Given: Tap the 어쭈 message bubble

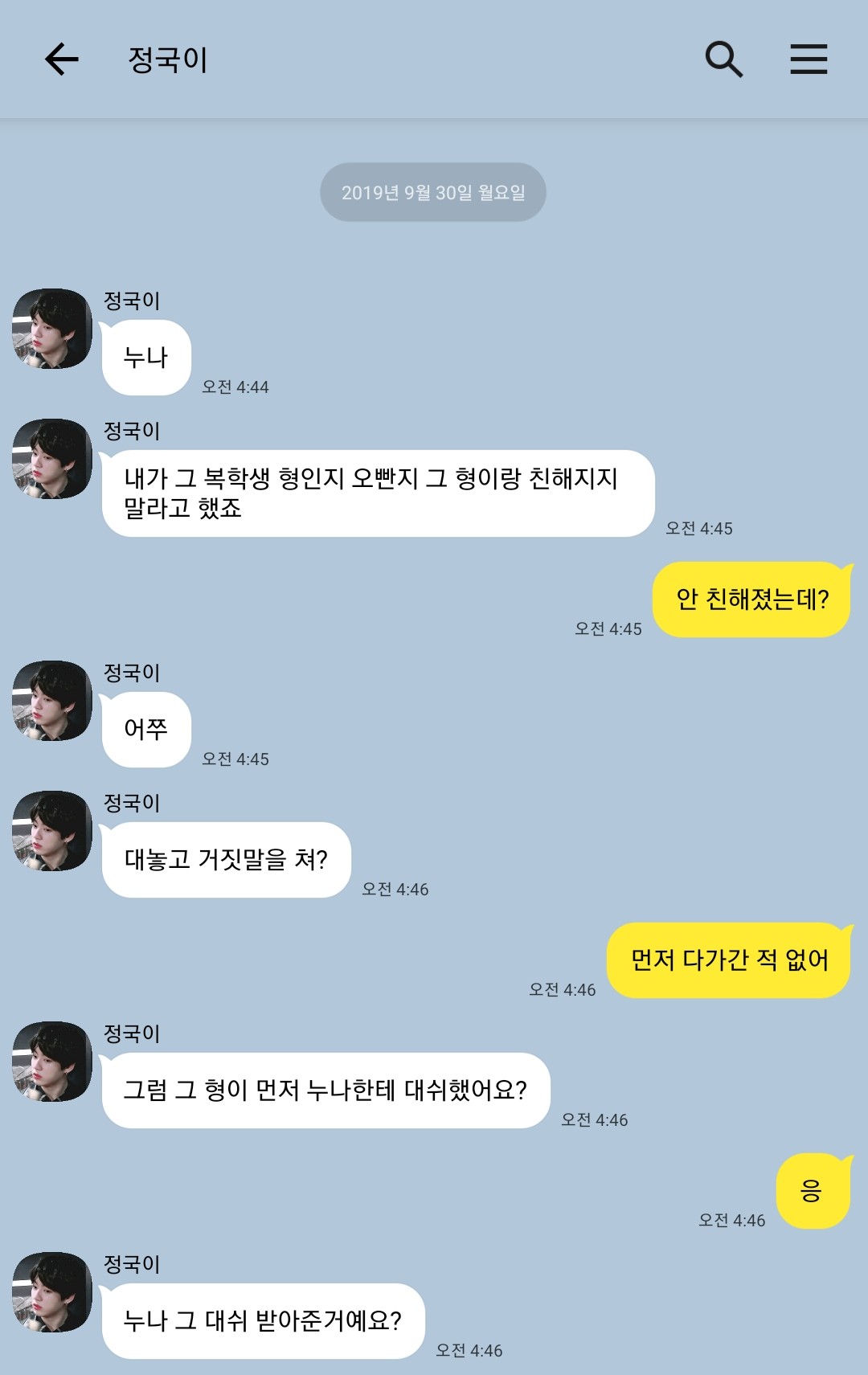Looking at the screenshot, I should (145, 730).
